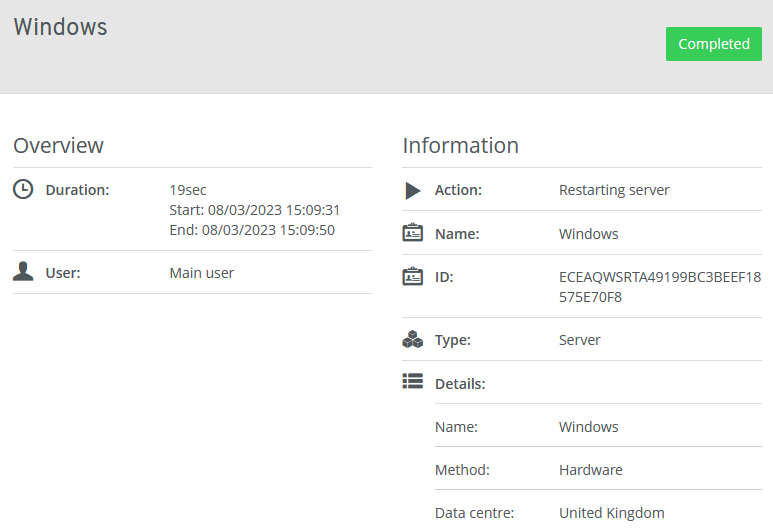Click the play arrow icon beside Action
Screen dimensions: 773x529
(x=413, y=190)
